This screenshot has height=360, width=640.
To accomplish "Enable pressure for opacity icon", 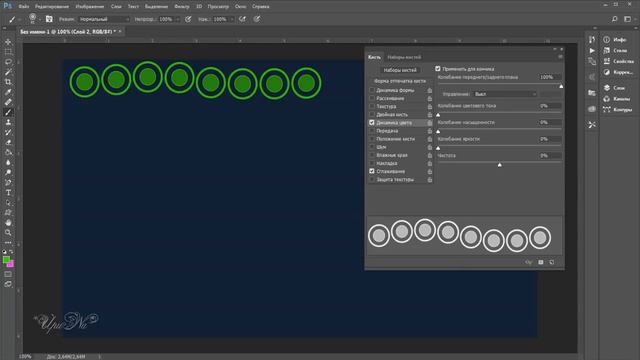I will point(188,19).
